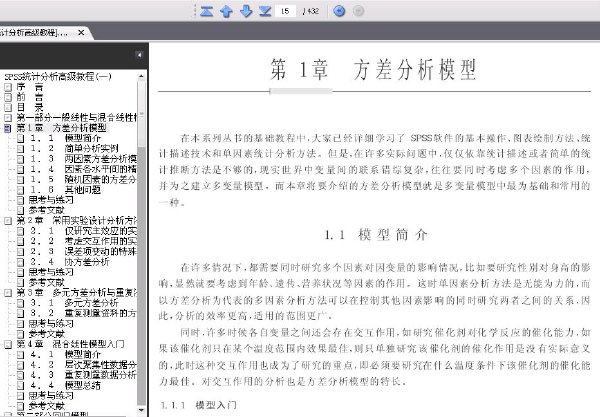
Task: Click the page icon beside 2.1 仅研究主效应
Action: click(21, 231)
